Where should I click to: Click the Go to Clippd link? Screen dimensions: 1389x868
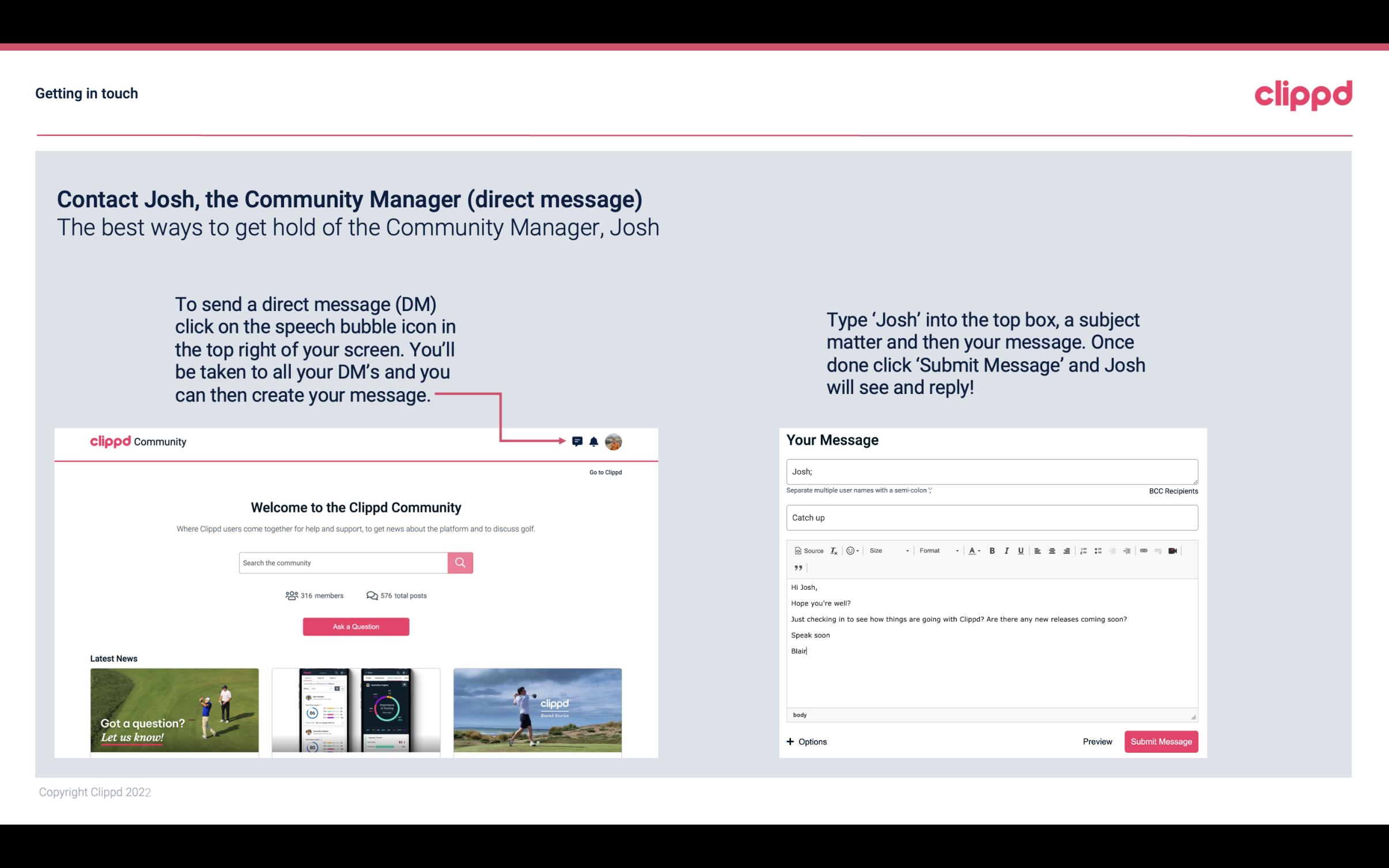click(x=604, y=472)
